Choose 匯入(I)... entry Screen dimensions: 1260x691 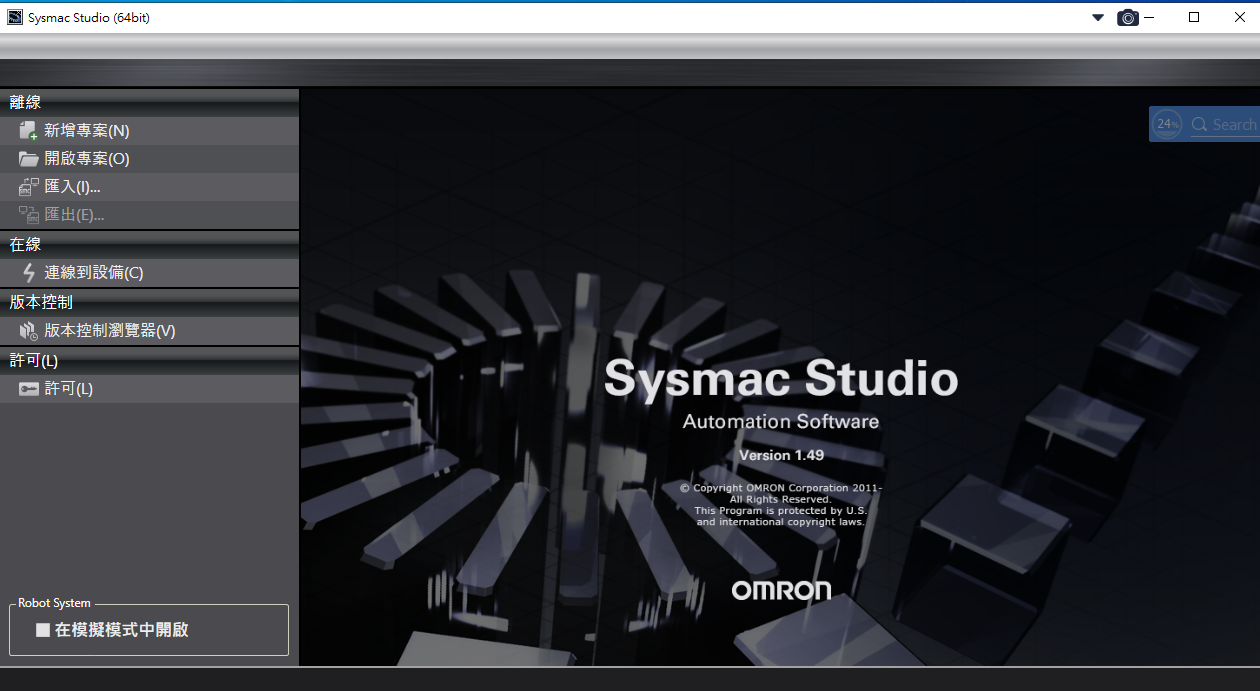tap(150, 187)
